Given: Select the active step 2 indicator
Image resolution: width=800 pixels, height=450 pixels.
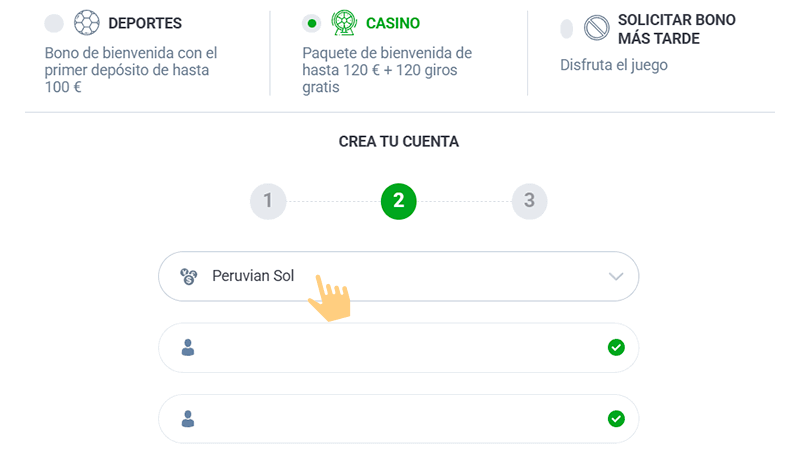Looking at the screenshot, I should 398,201.
